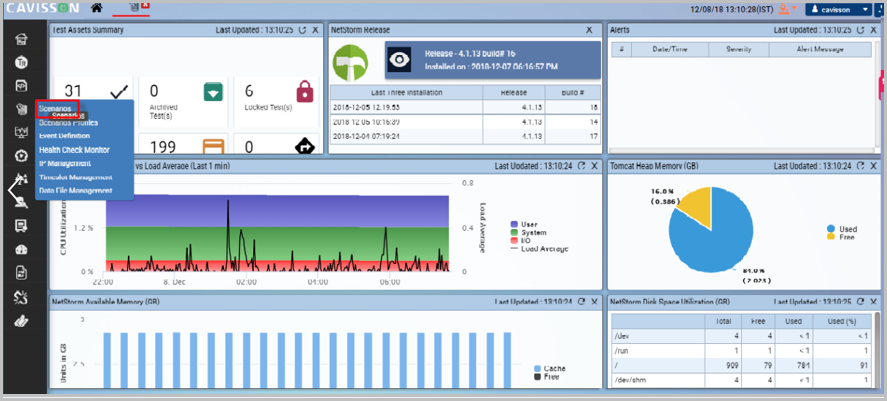Click the '2018-12-04 07:19:24' installation row
Viewport: 887px width, 401px height.
click(464, 136)
